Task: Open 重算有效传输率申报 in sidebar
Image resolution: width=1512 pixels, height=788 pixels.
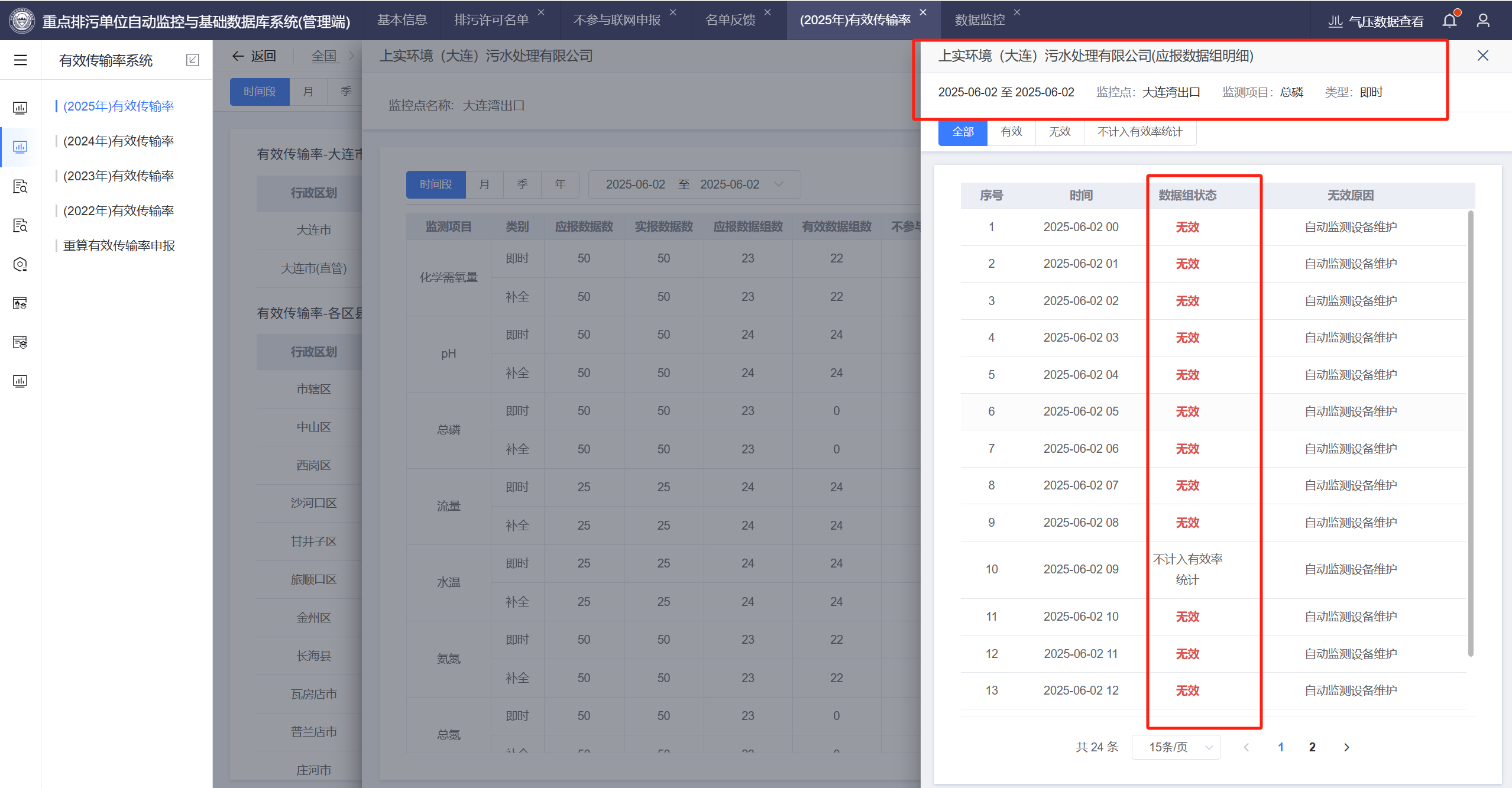Action: pos(119,246)
